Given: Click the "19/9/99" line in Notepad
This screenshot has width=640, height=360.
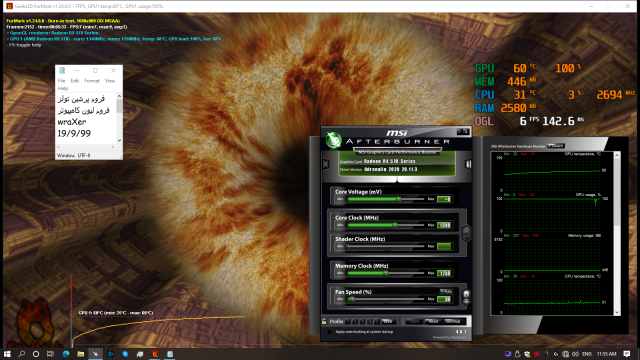Looking at the screenshot, I should coord(74,133).
